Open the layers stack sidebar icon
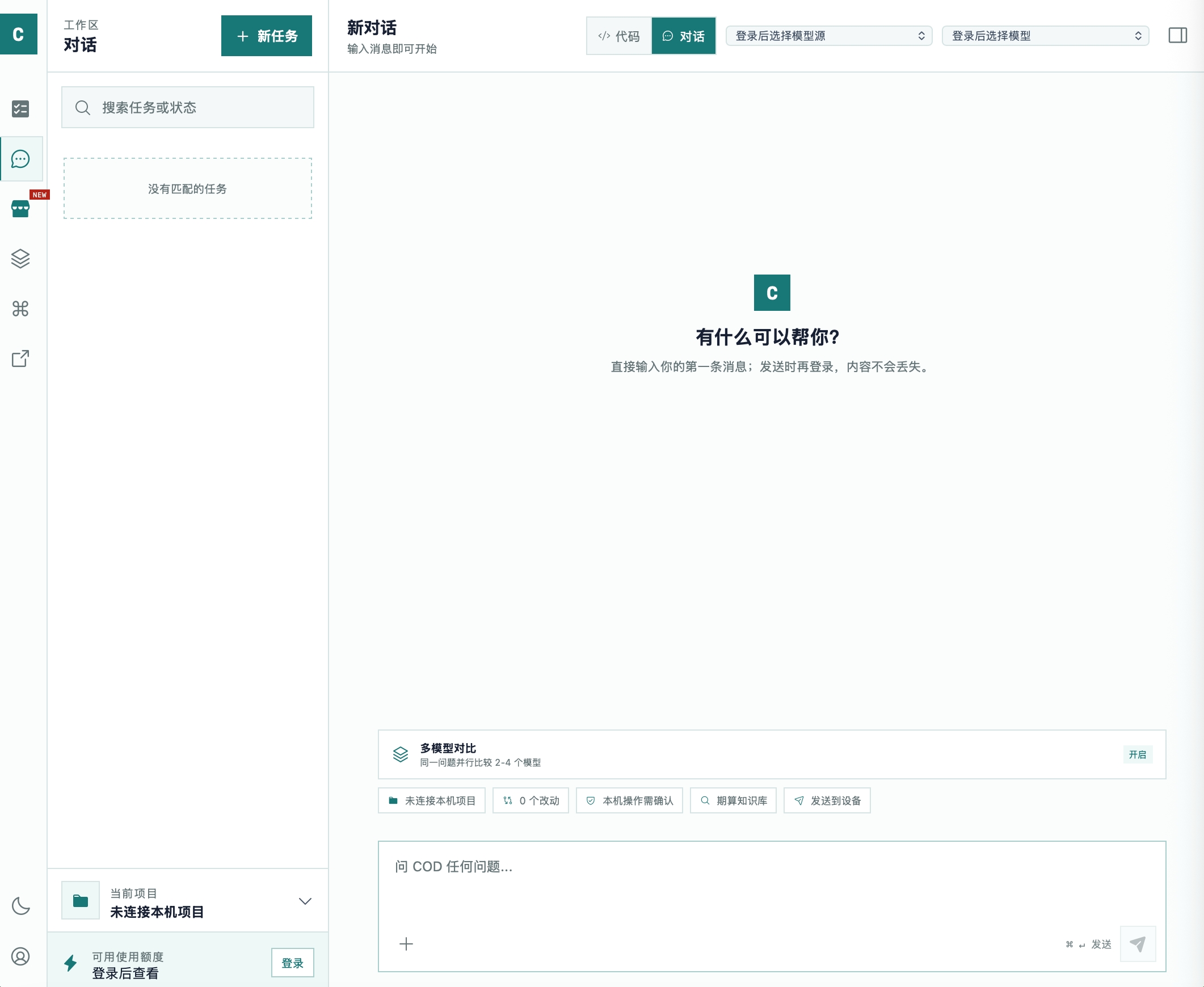This screenshot has width=1204, height=987. click(20, 259)
